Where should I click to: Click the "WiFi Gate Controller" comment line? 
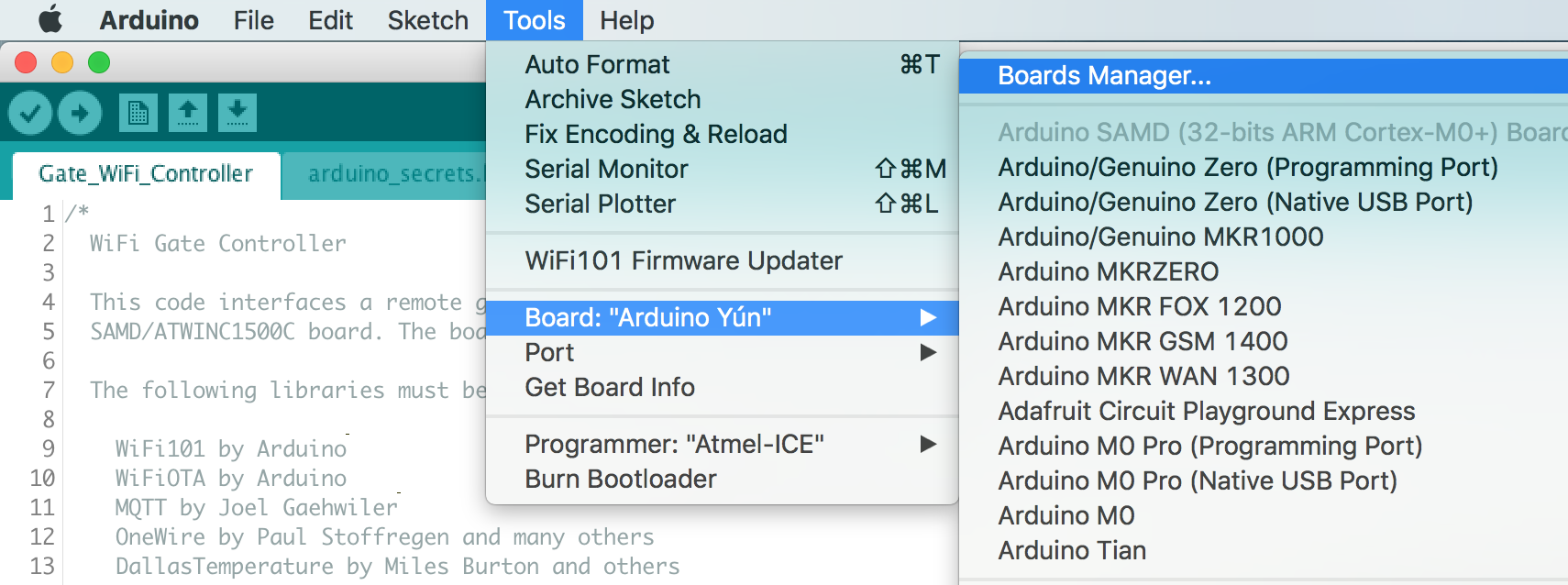tap(218, 243)
